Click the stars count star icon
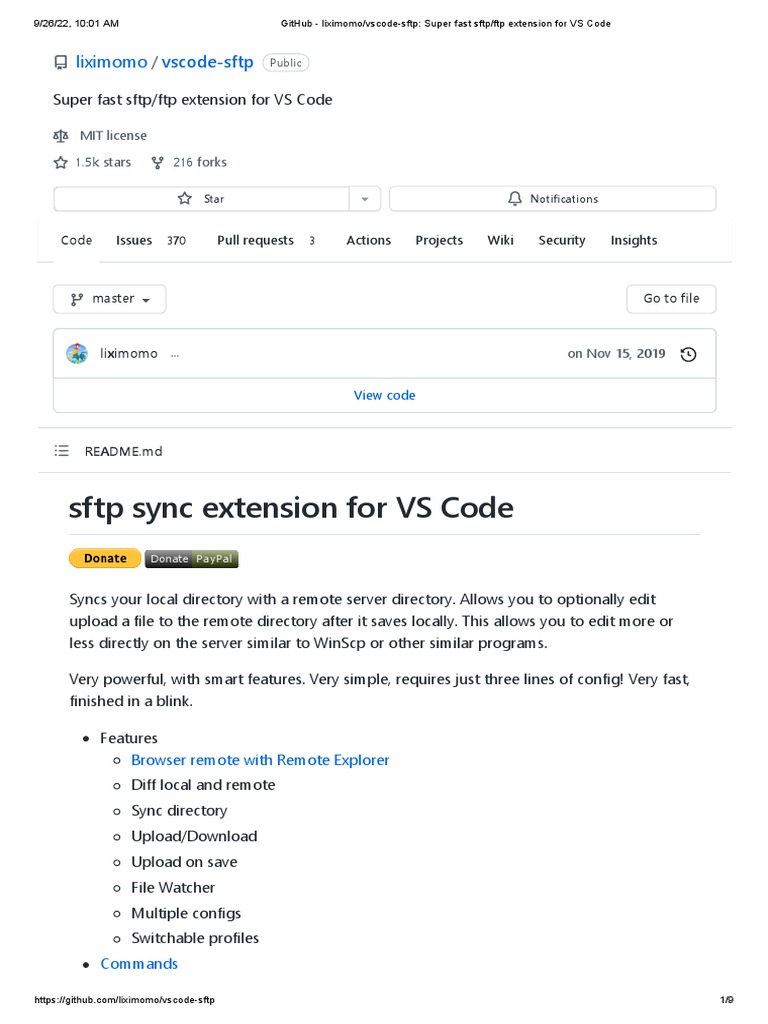The image size is (768, 1024). pyautogui.click(x=61, y=162)
